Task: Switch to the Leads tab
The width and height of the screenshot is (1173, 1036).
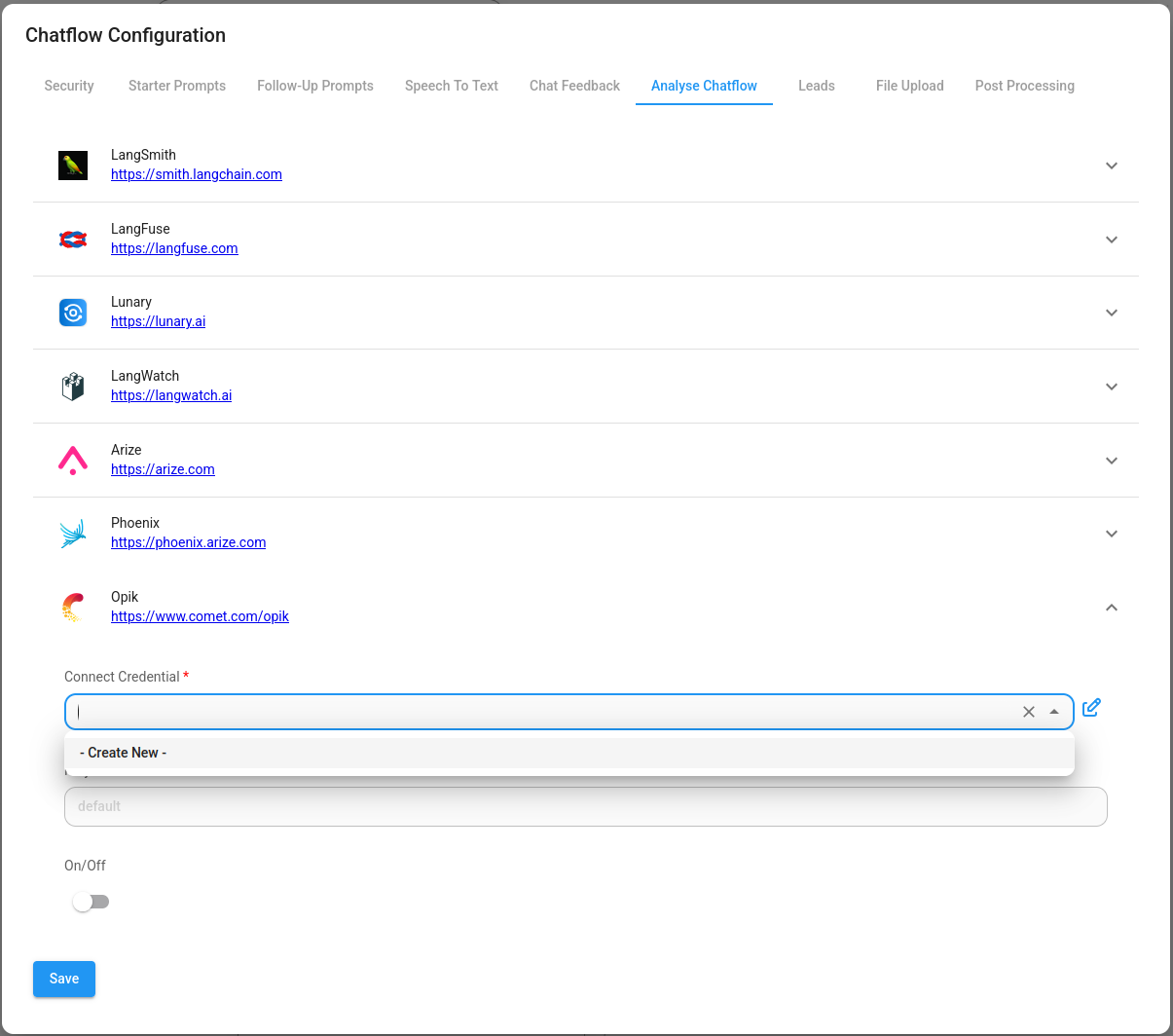Action: click(x=816, y=86)
